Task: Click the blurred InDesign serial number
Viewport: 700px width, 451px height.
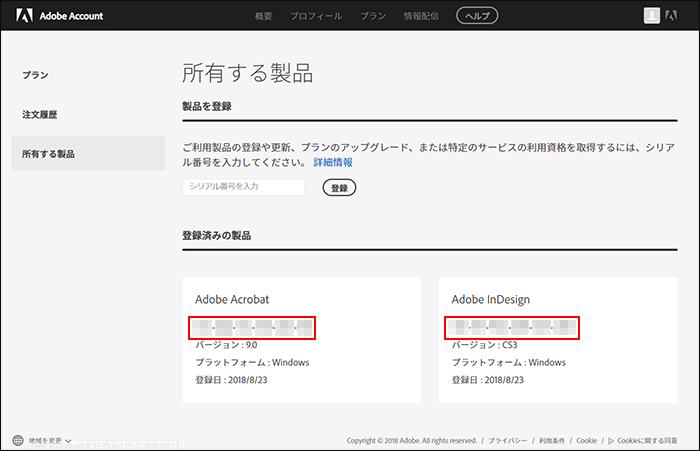Action: (512, 328)
